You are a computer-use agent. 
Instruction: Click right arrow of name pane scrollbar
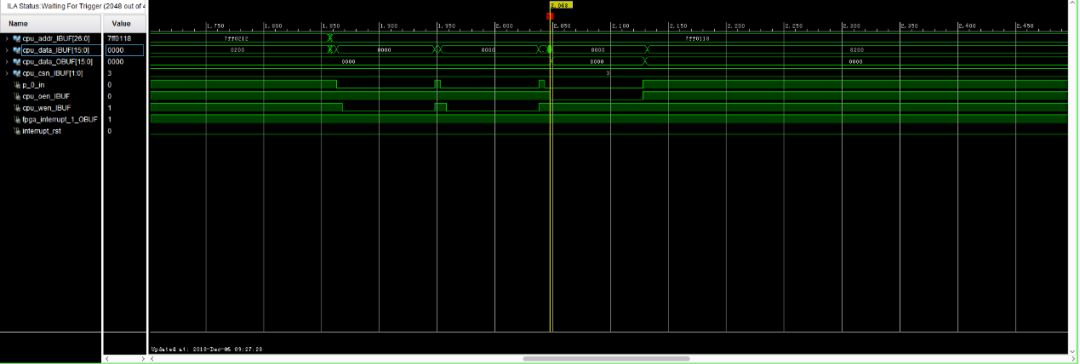(143, 358)
